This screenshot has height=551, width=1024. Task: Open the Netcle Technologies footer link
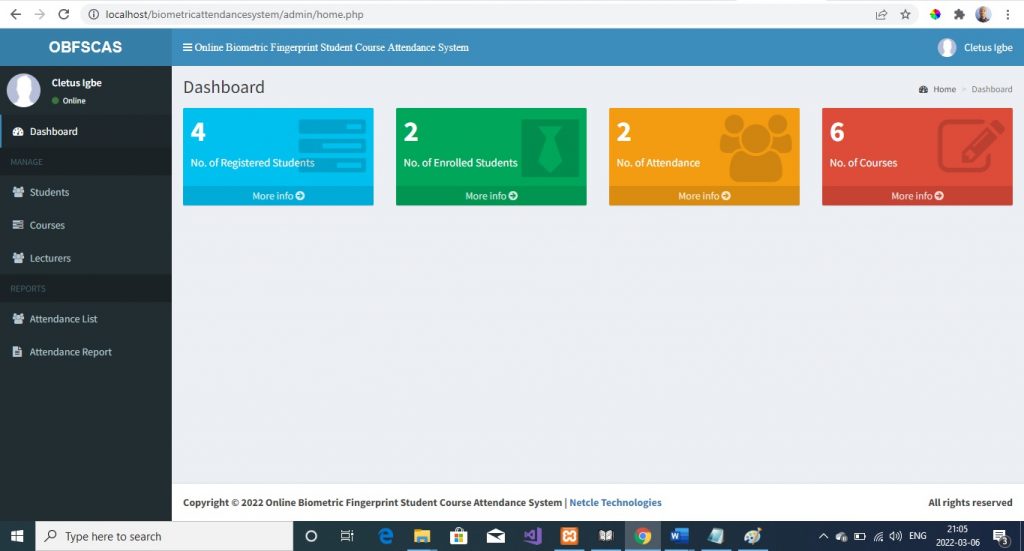615,502
